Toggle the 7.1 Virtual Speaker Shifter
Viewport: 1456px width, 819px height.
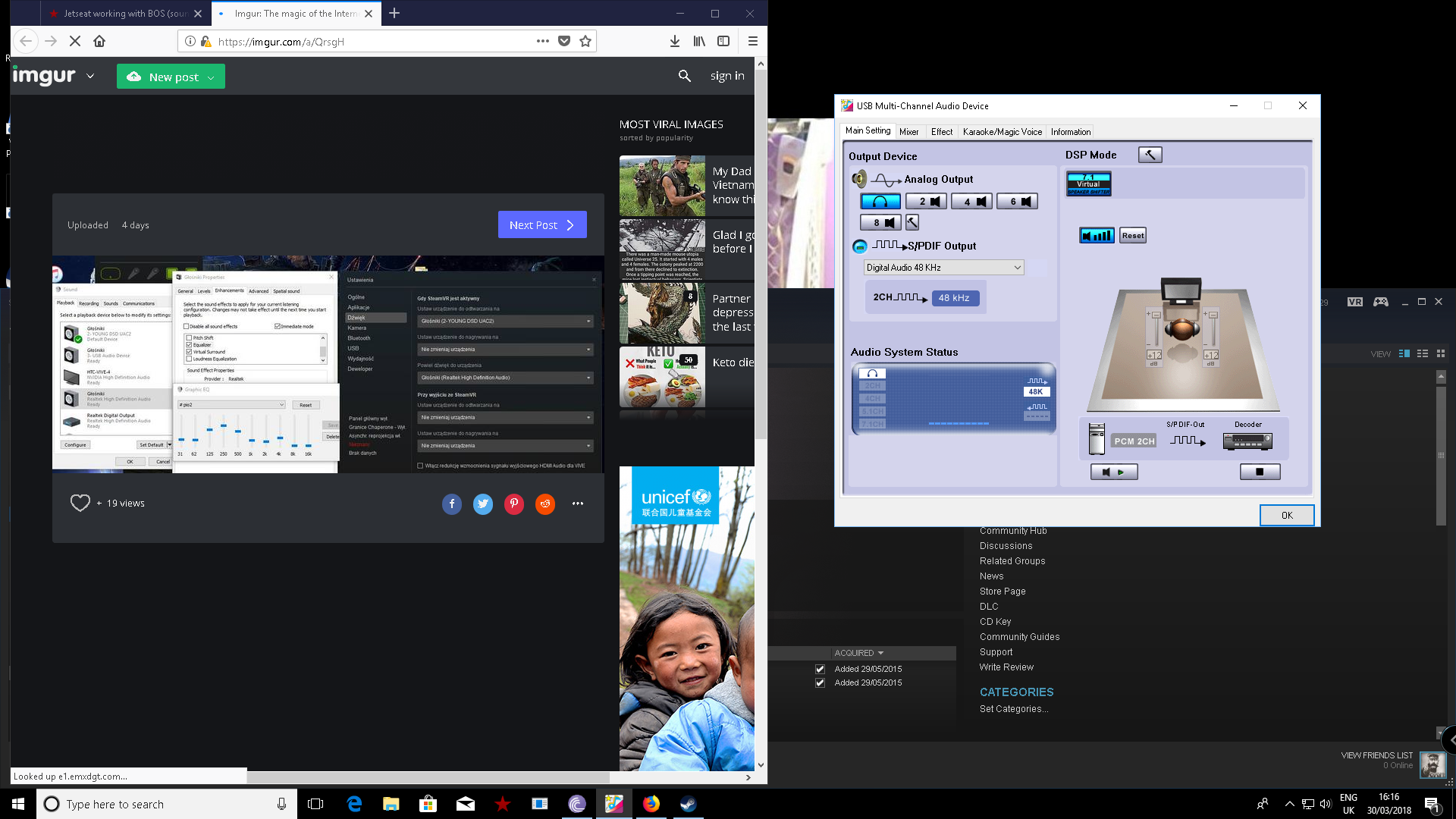pos(1088,184)
